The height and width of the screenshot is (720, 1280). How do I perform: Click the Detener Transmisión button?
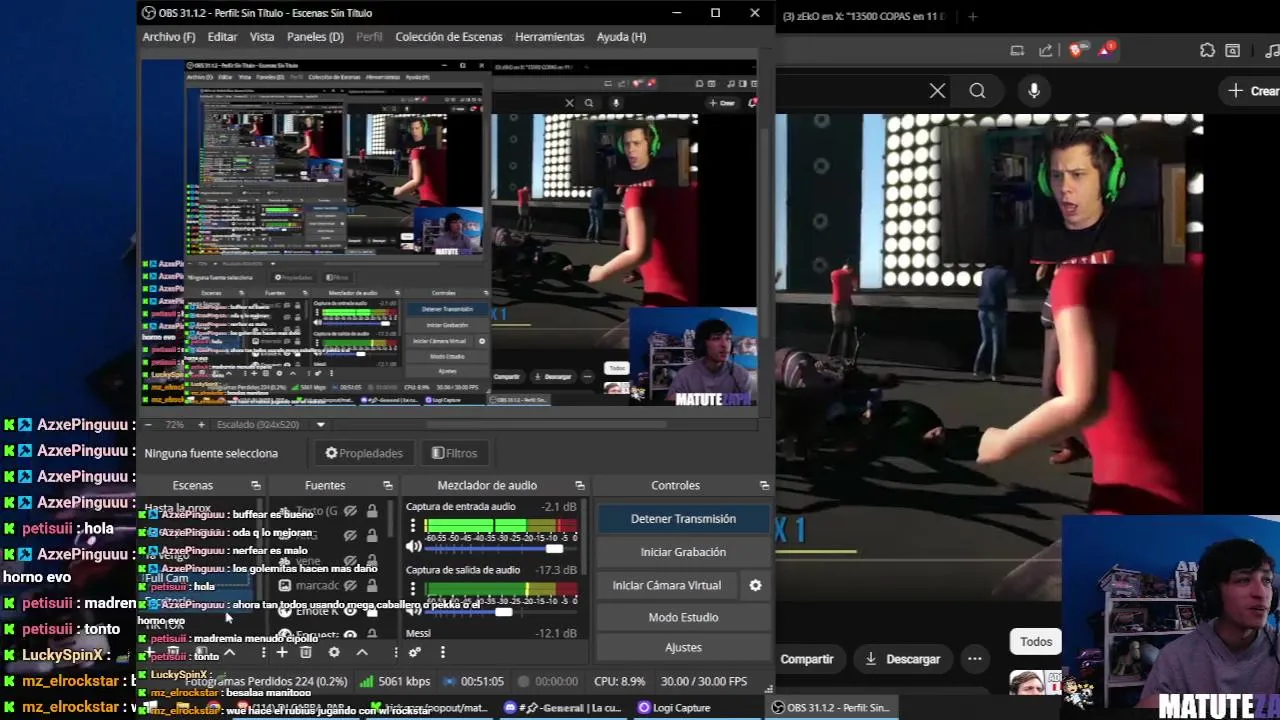tap(683, 519)
